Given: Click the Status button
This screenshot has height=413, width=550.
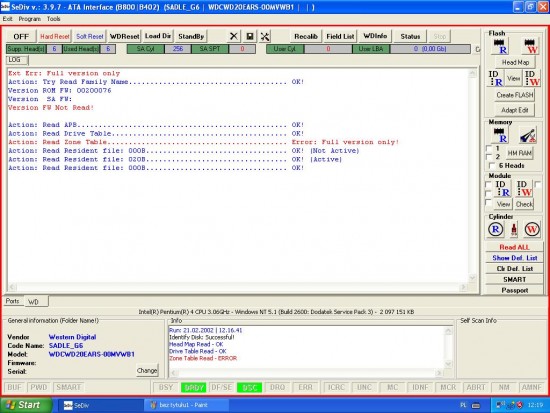Looking at the screenshot, I should (410, 36).
